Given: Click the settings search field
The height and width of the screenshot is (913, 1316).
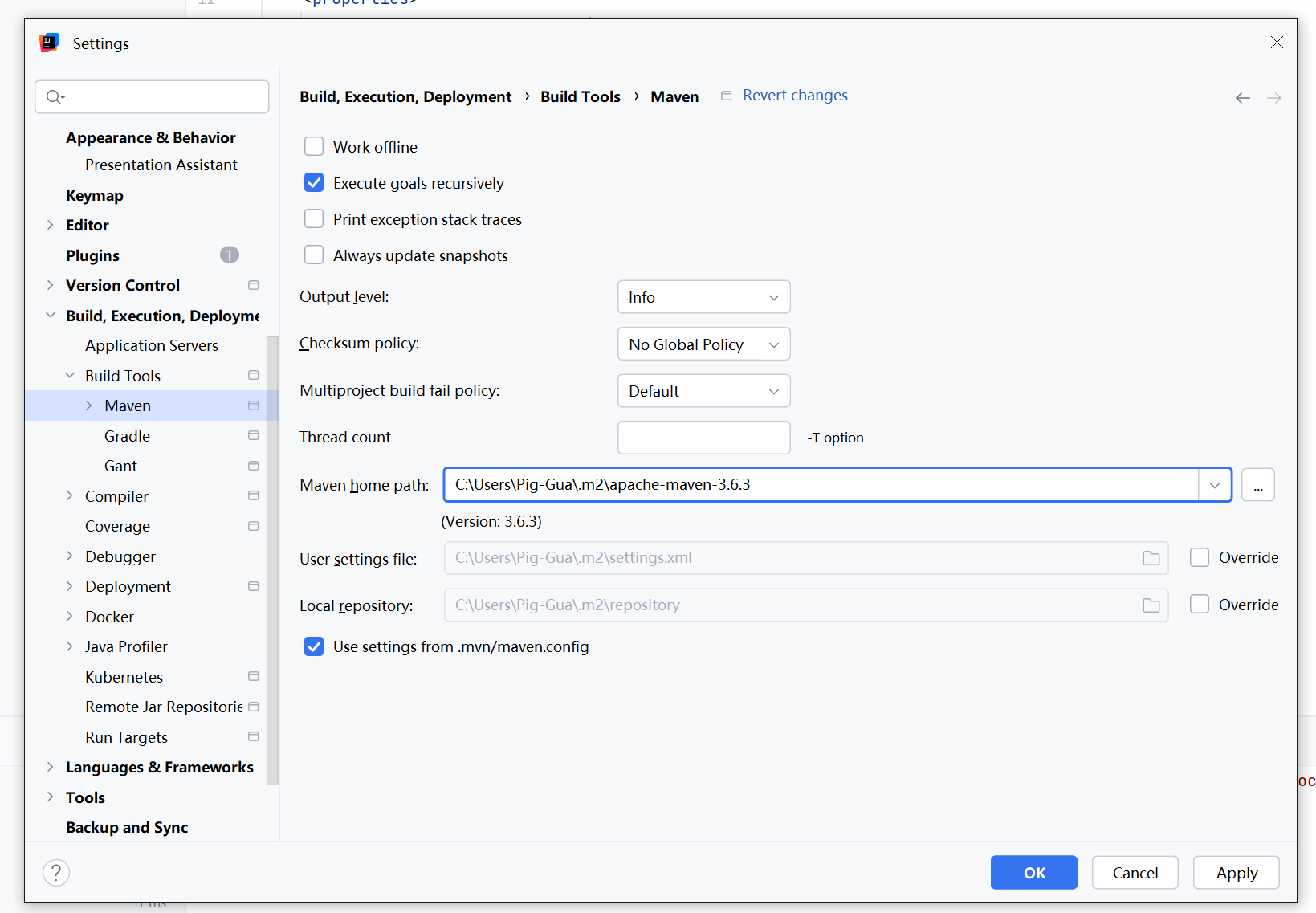Looking at the screenshot, I should (152, 97).
